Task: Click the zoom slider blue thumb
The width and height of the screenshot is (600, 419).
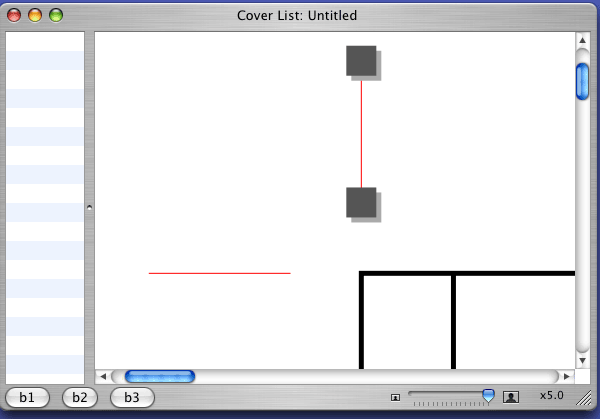Action: 488,396
